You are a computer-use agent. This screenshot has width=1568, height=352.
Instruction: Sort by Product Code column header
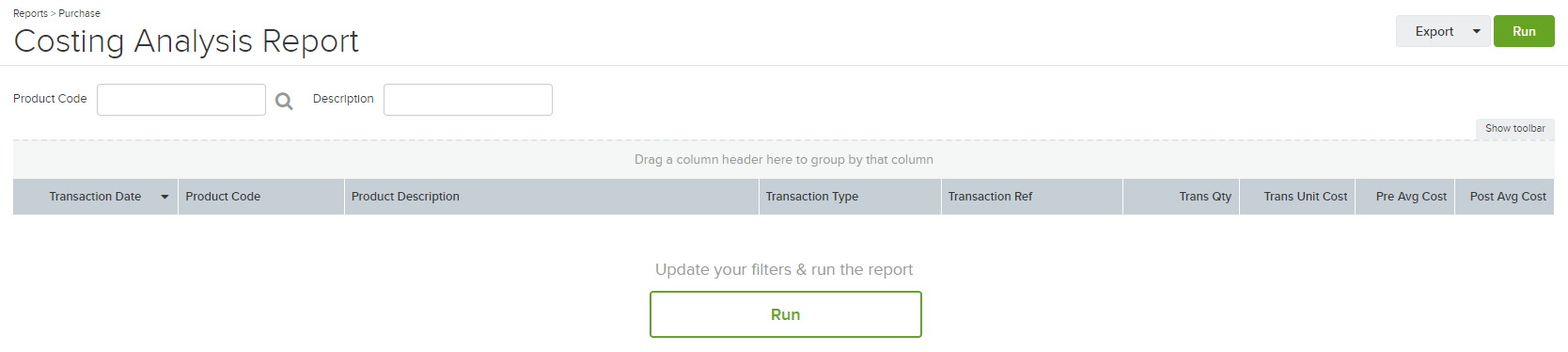coord(223,197)
